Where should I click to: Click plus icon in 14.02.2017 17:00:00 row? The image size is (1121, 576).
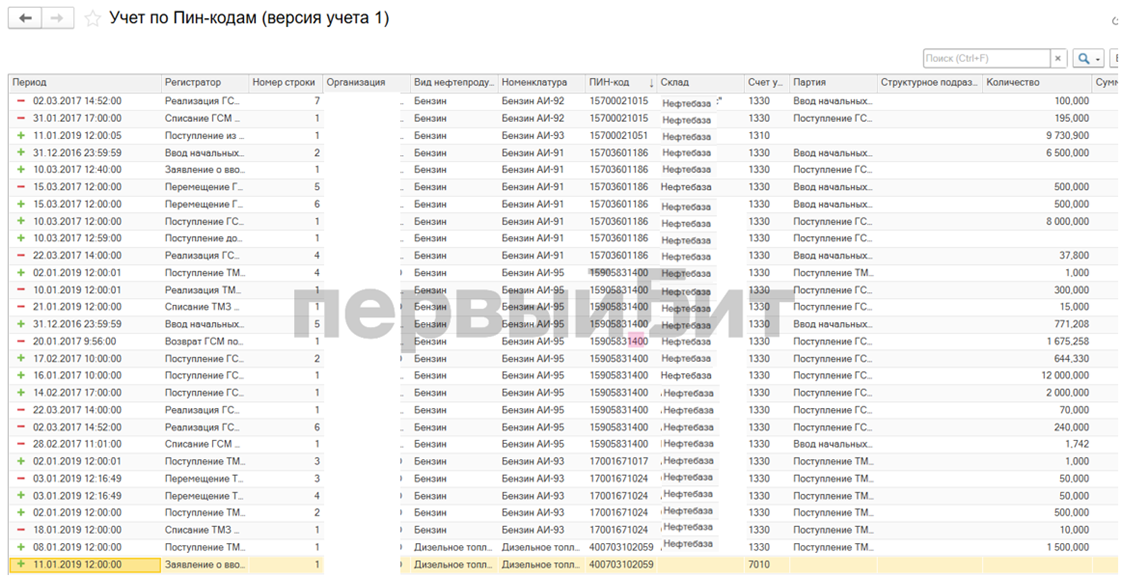tap(21, 392)
